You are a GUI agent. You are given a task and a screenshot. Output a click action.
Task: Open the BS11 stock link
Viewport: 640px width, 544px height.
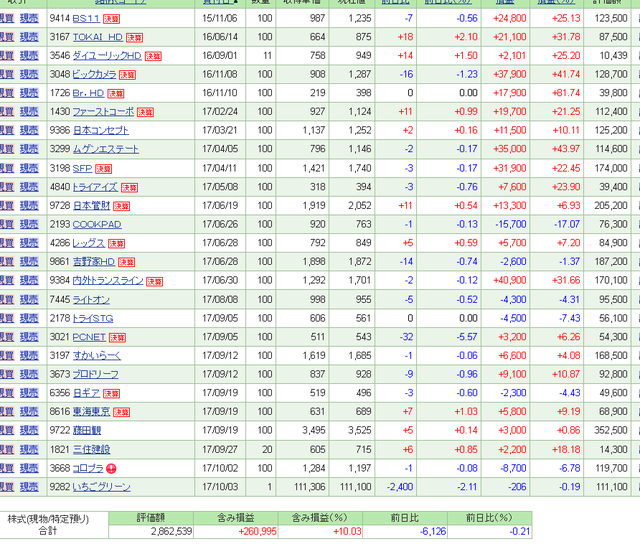point(86,18)
